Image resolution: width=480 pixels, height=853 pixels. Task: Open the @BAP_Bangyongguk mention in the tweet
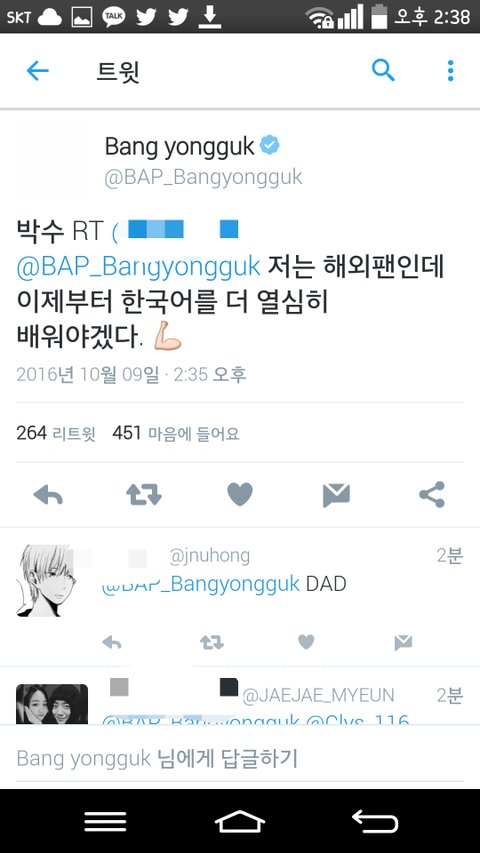point(138,268)
